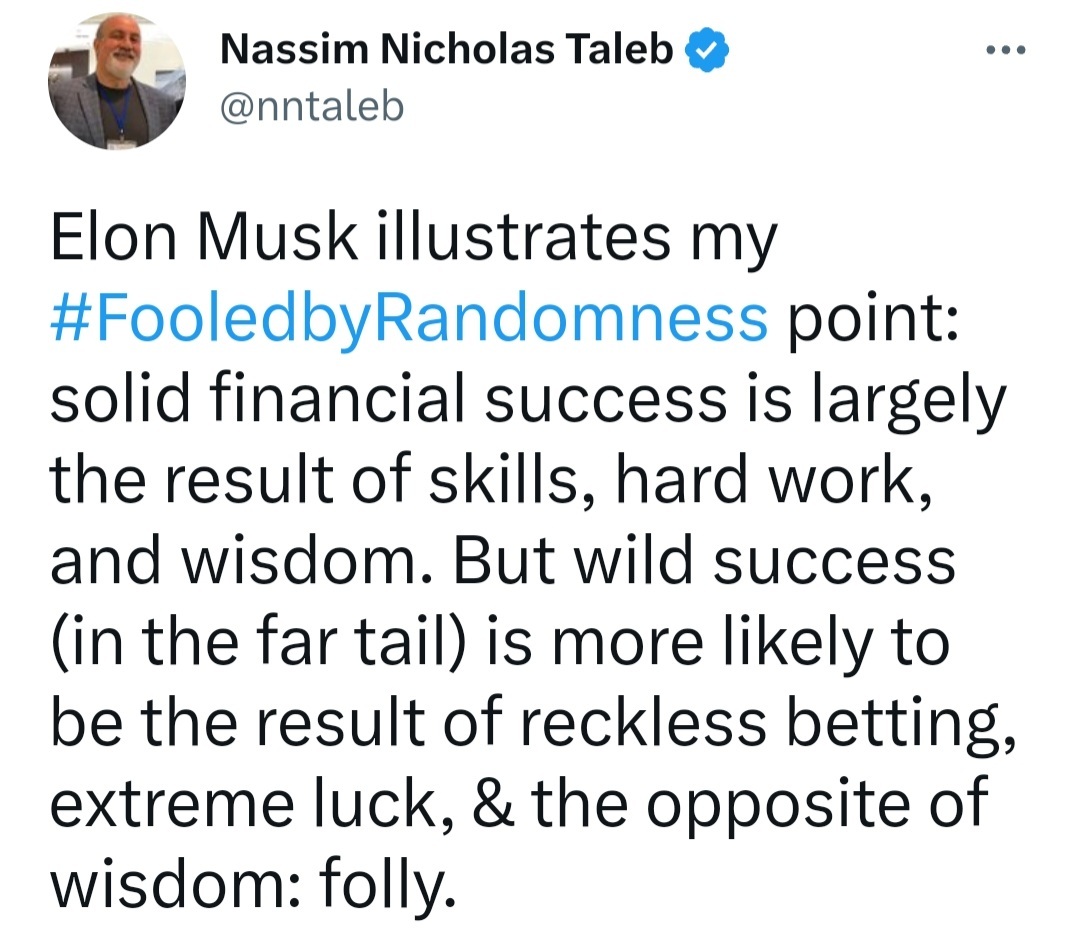1080x933 pixels.
Task: Open Nassim Nicholas Taleb's profile picture
Action: pos(117,82)
